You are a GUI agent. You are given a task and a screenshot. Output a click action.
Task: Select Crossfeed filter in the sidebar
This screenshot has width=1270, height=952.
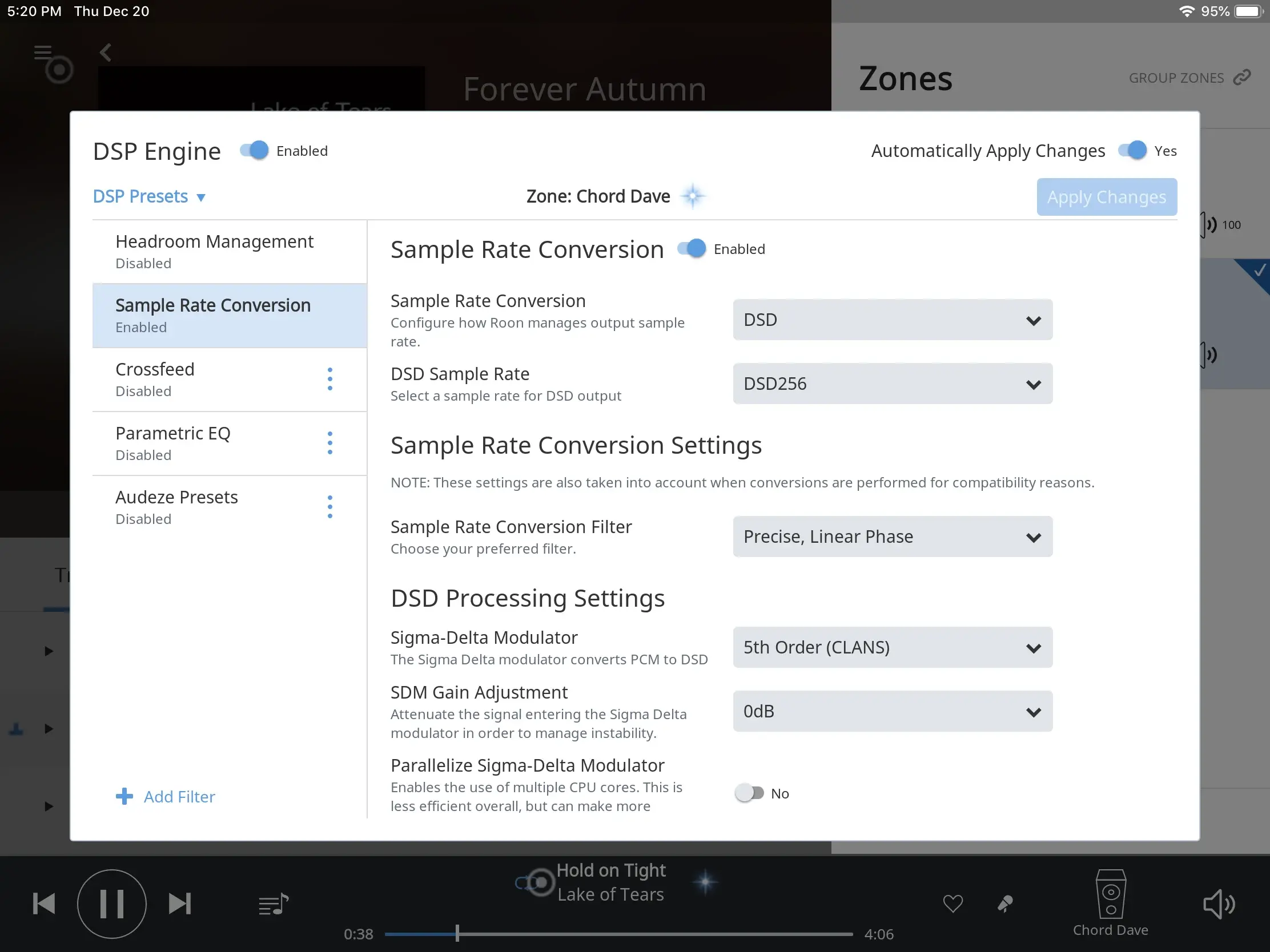click(x=230, y=380)
